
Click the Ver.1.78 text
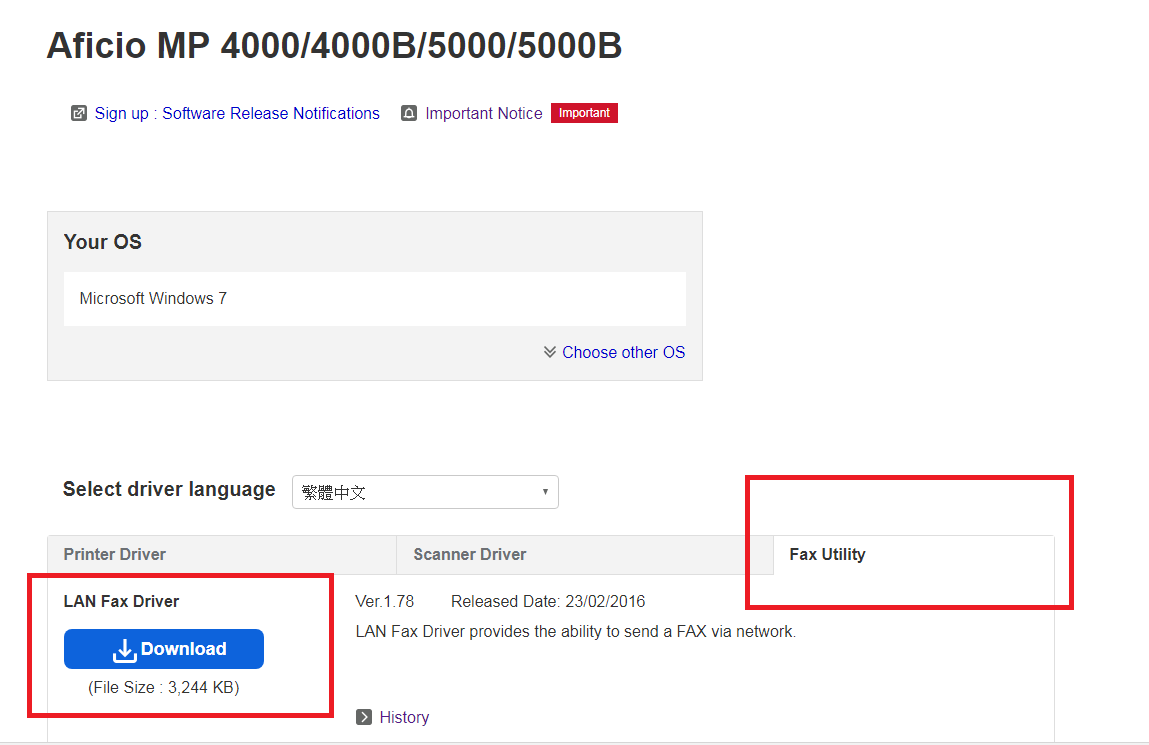coord(385,601)
